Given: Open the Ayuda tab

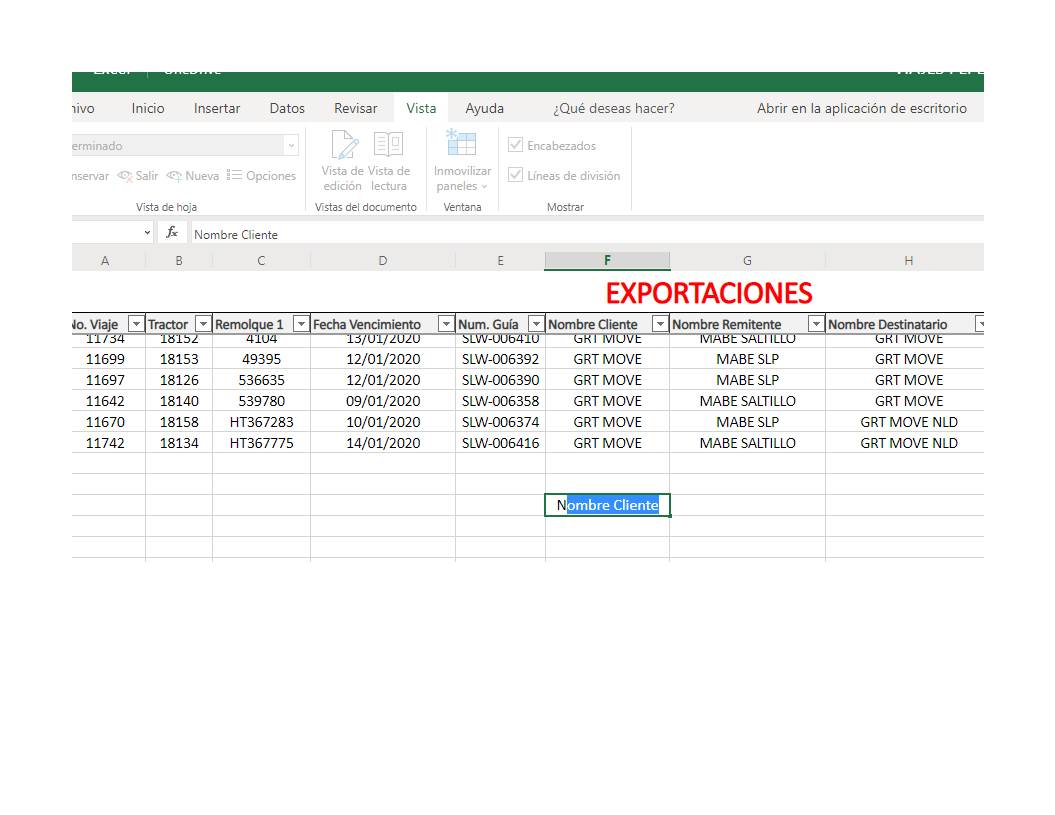Looking at the screenshot, I should 484,108.
